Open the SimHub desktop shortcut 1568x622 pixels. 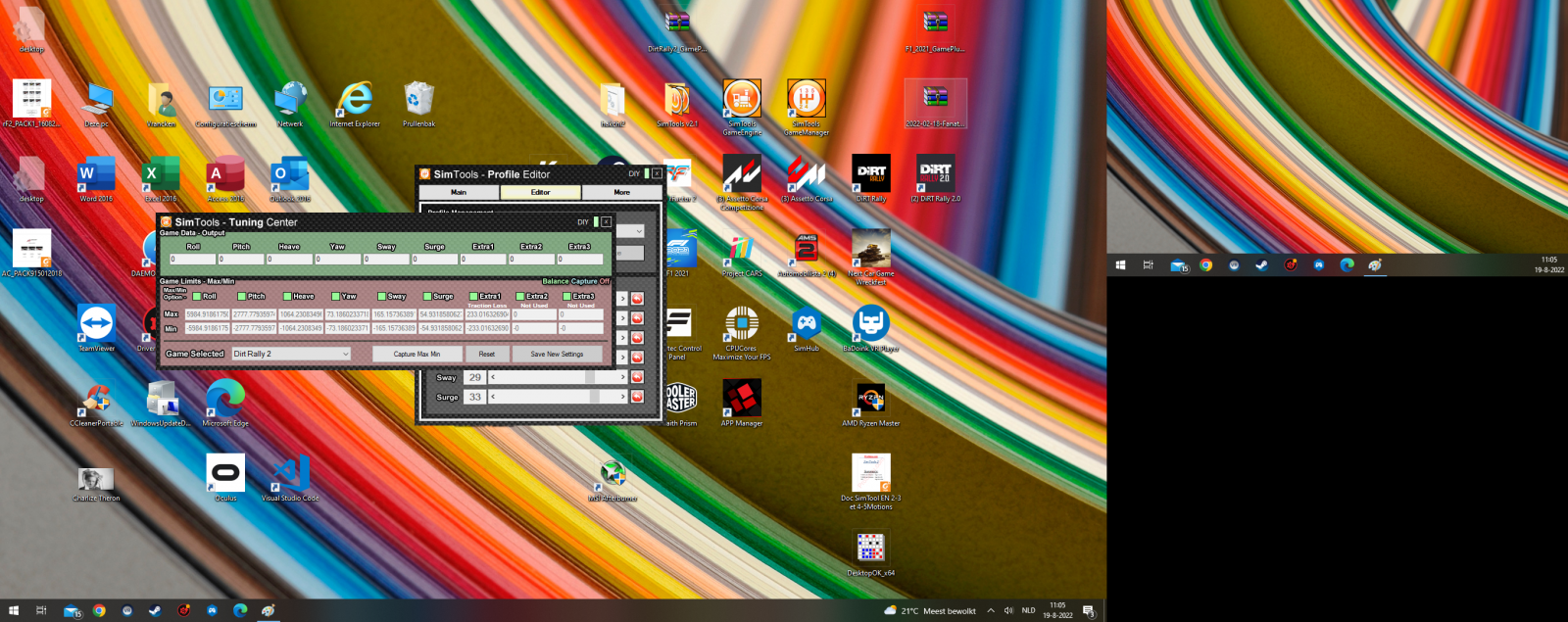pyautogui.click(x=807, y=323)
